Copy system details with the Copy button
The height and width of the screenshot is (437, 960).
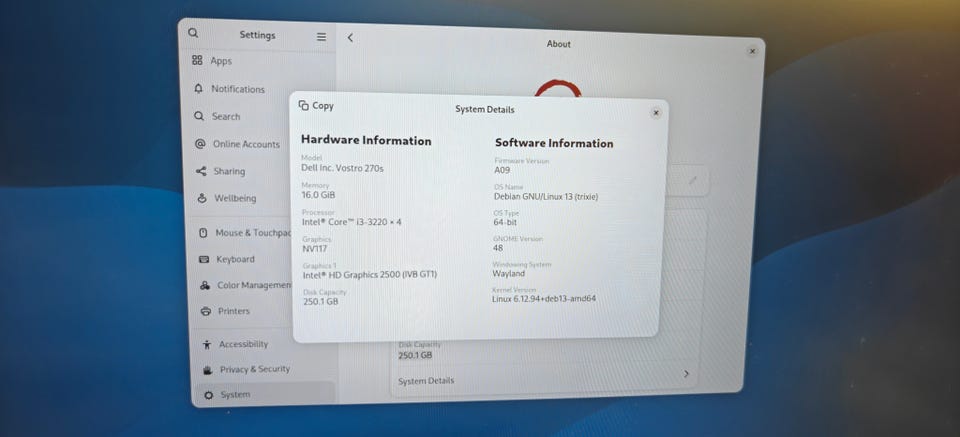(x=316, y=105)
